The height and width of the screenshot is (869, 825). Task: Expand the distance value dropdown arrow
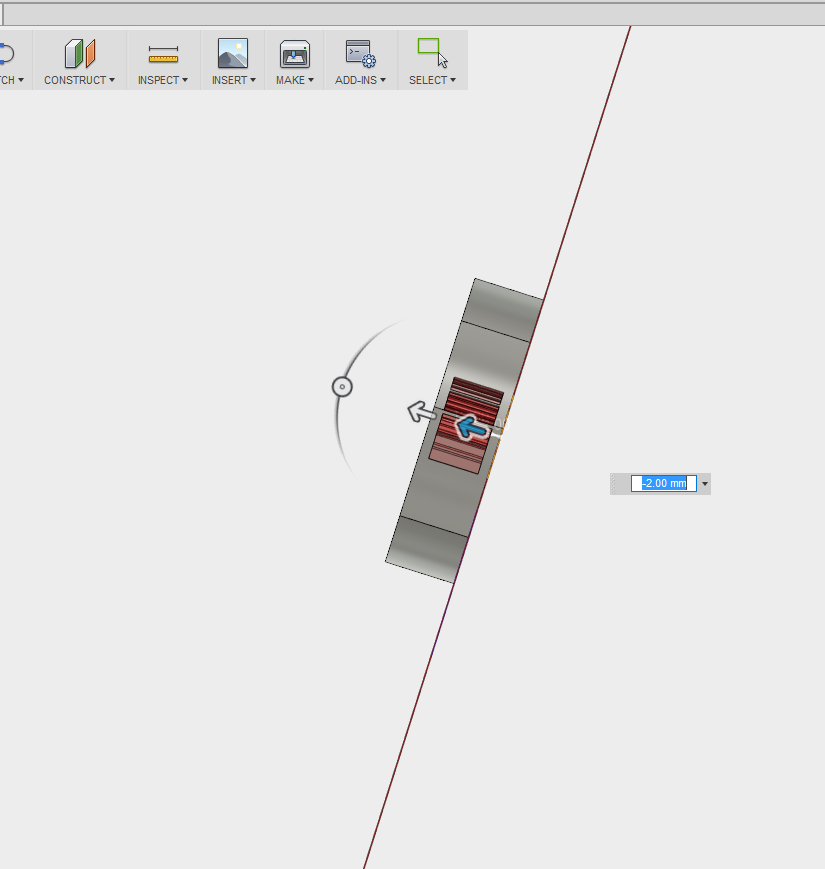pos(704,483)
